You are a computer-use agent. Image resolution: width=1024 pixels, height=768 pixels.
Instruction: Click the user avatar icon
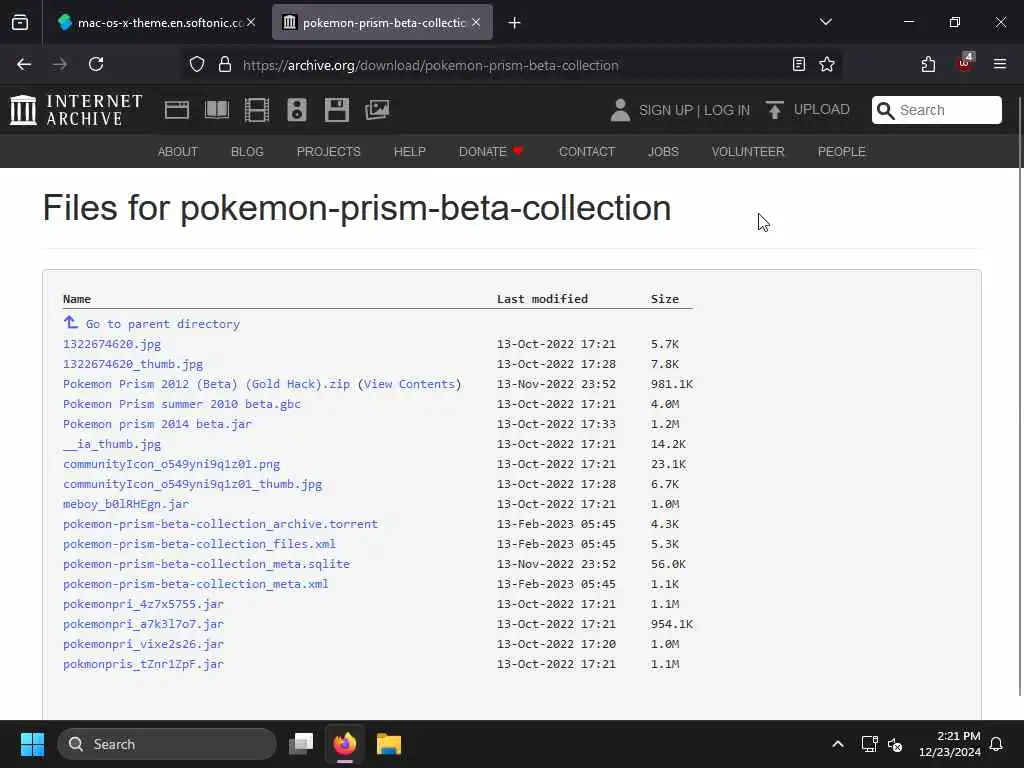coord(620,110)
